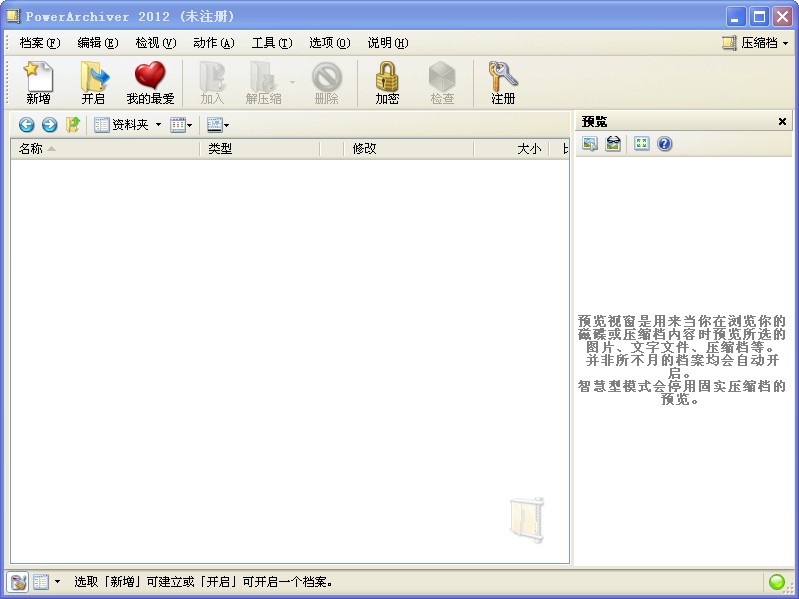Screen dimensions: 799x599
Task: Open the 资料夹 dropdown arrow
Action: (158, 125)
